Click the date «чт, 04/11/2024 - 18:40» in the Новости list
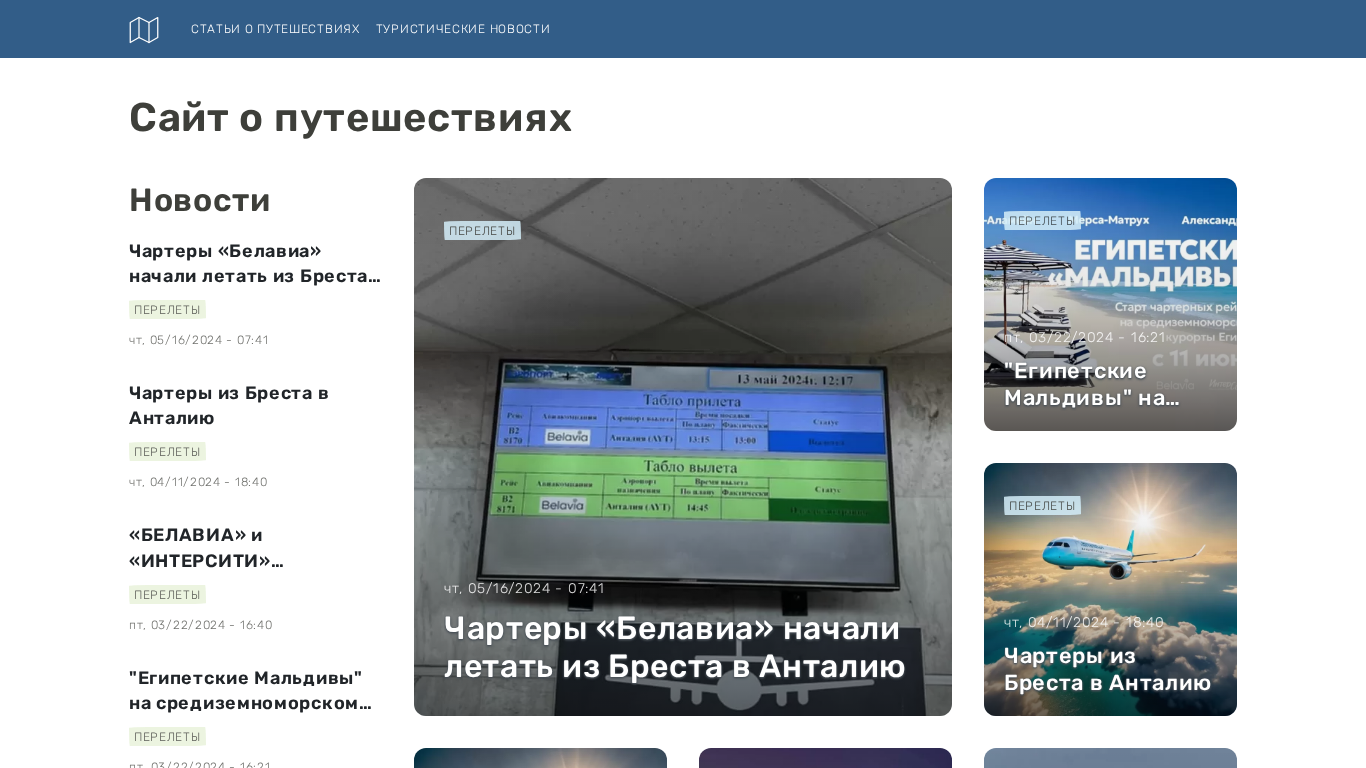 tap(198, 482)
